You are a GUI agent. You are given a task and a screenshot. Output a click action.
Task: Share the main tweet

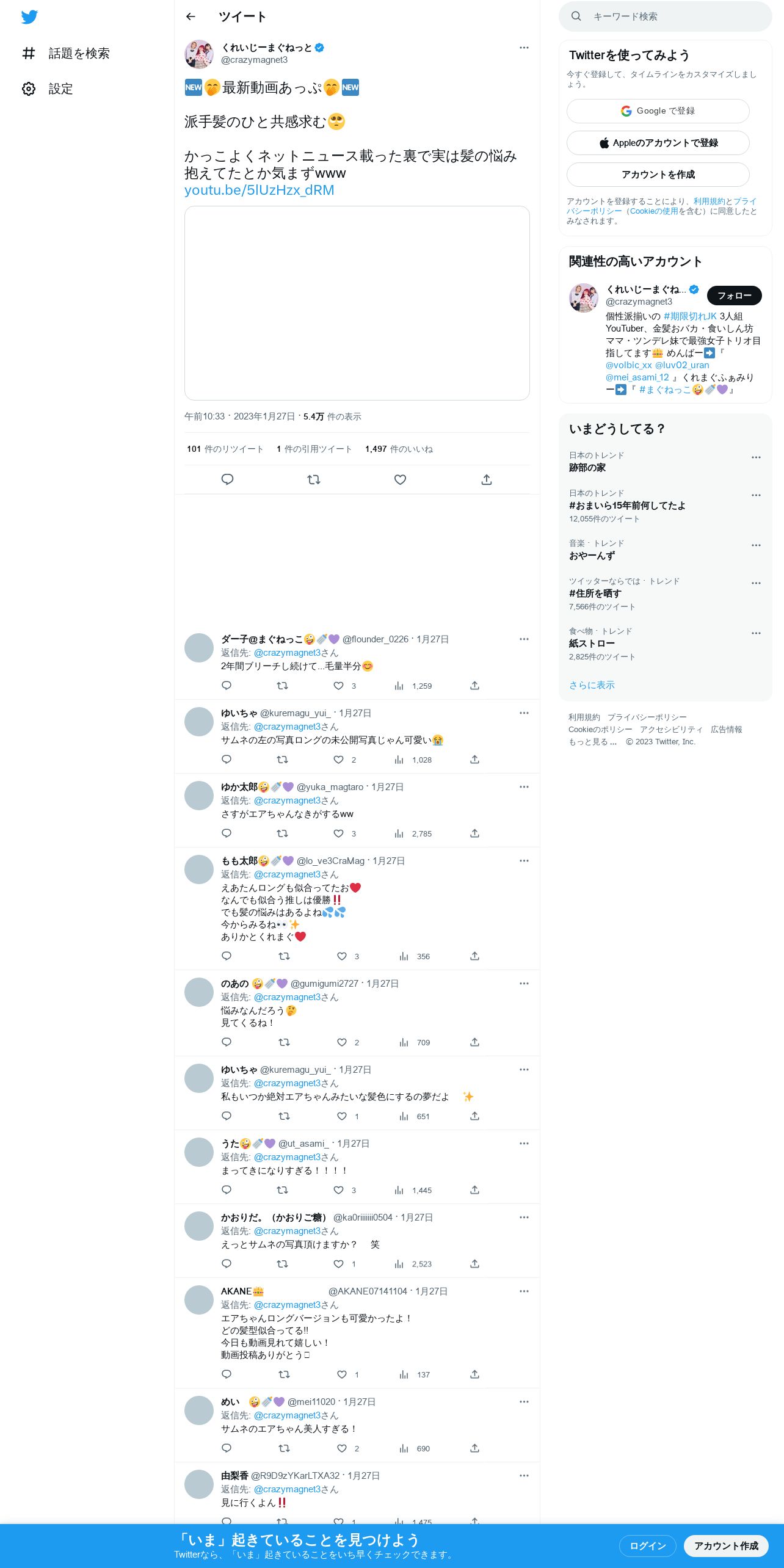click(x=487, y=479)
